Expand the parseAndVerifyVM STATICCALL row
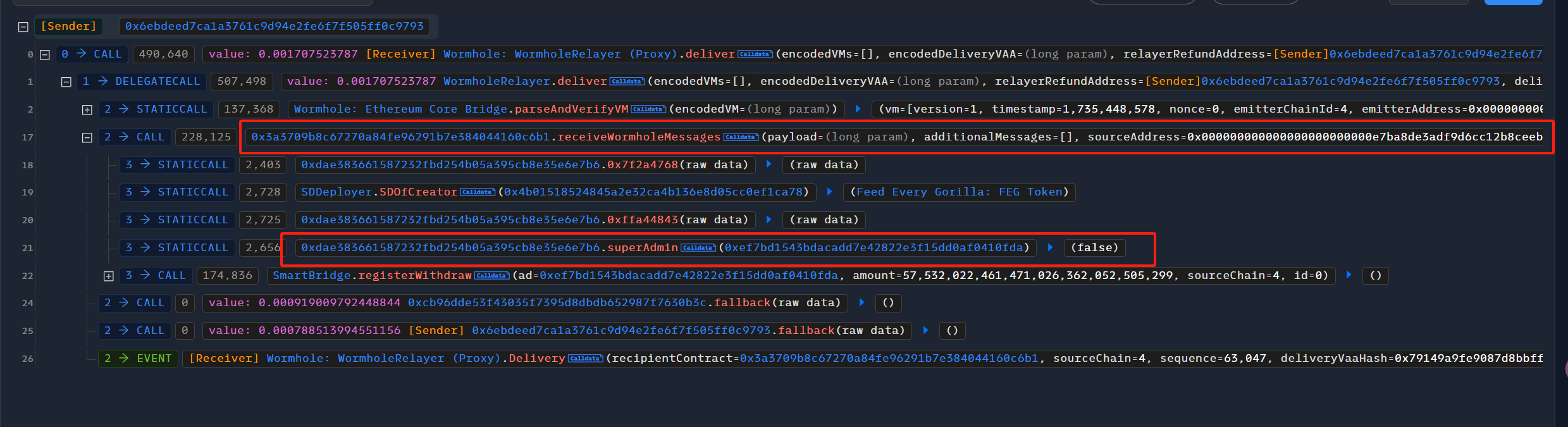The image size is (1568, 427). (87, 109)
